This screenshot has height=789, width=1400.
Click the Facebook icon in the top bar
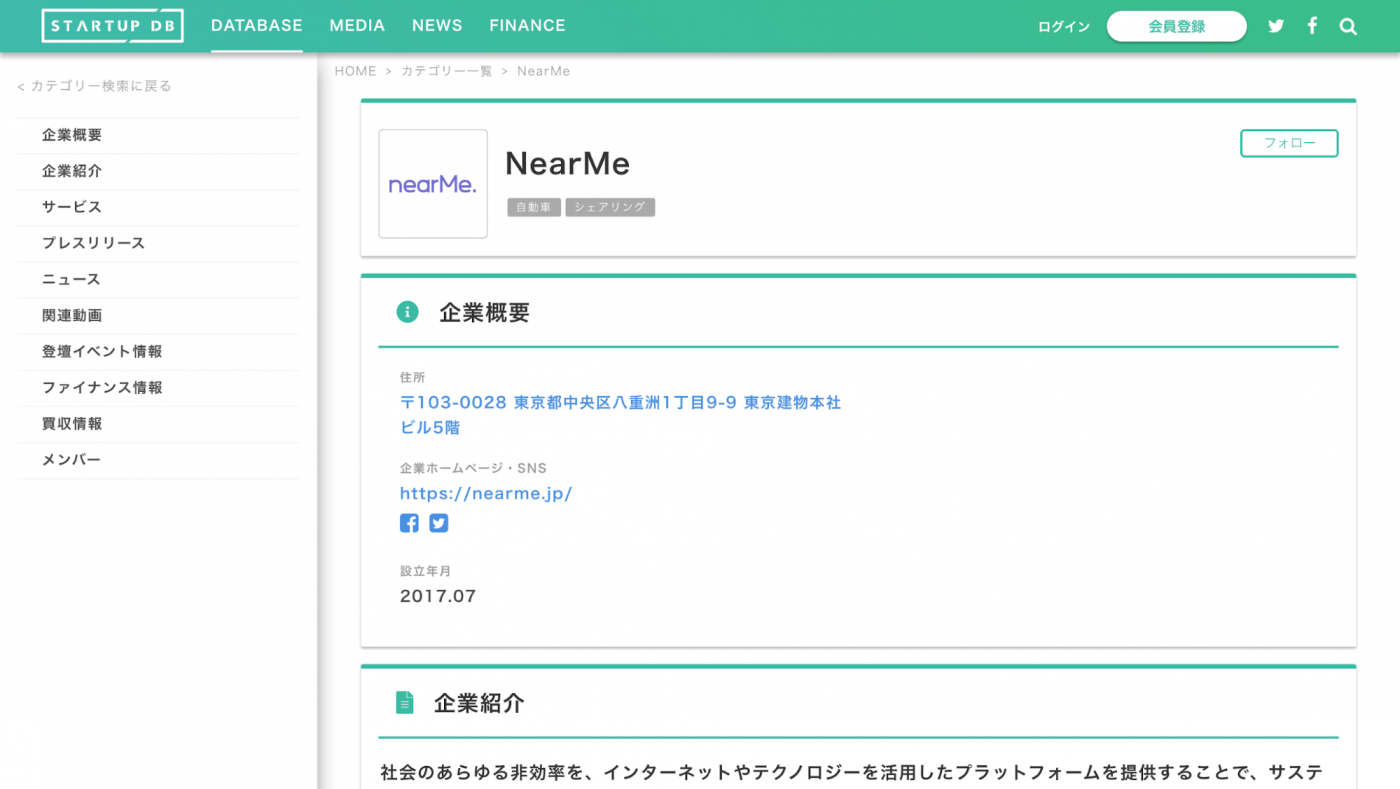pyautogui.click(x=1312, y=25)
